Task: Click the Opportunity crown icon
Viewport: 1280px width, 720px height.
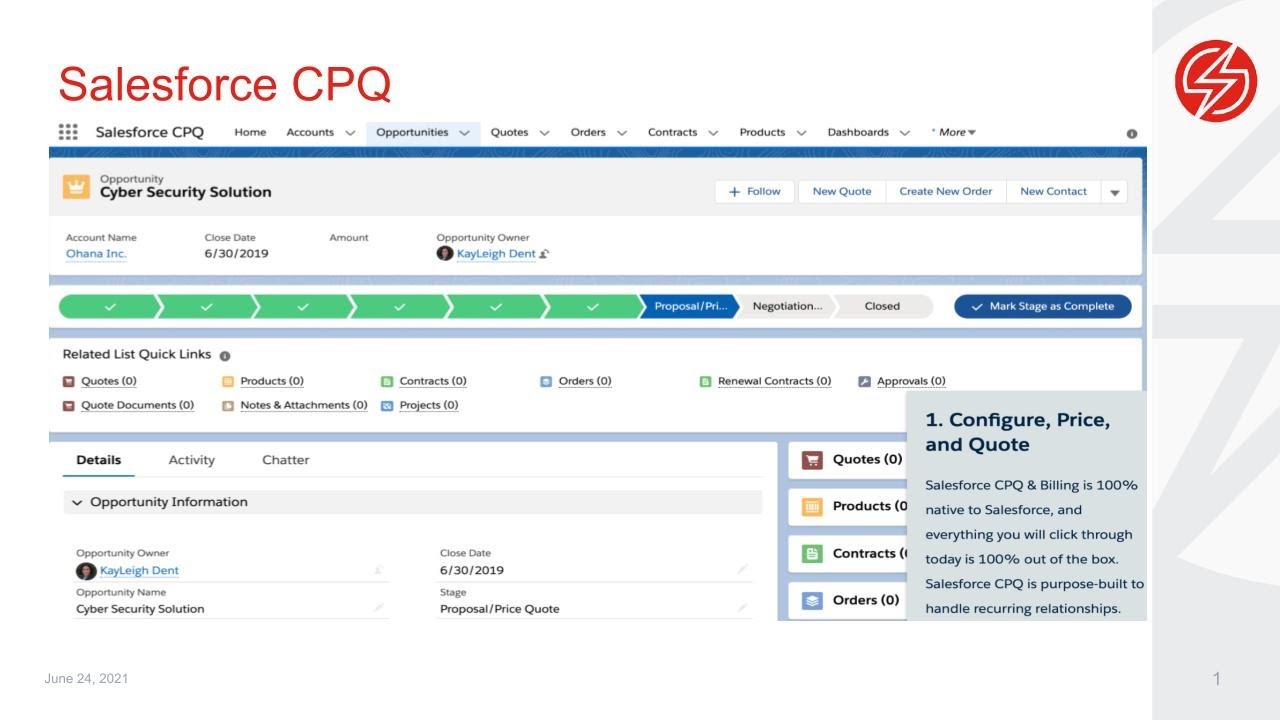Action: tap(77, 186)
